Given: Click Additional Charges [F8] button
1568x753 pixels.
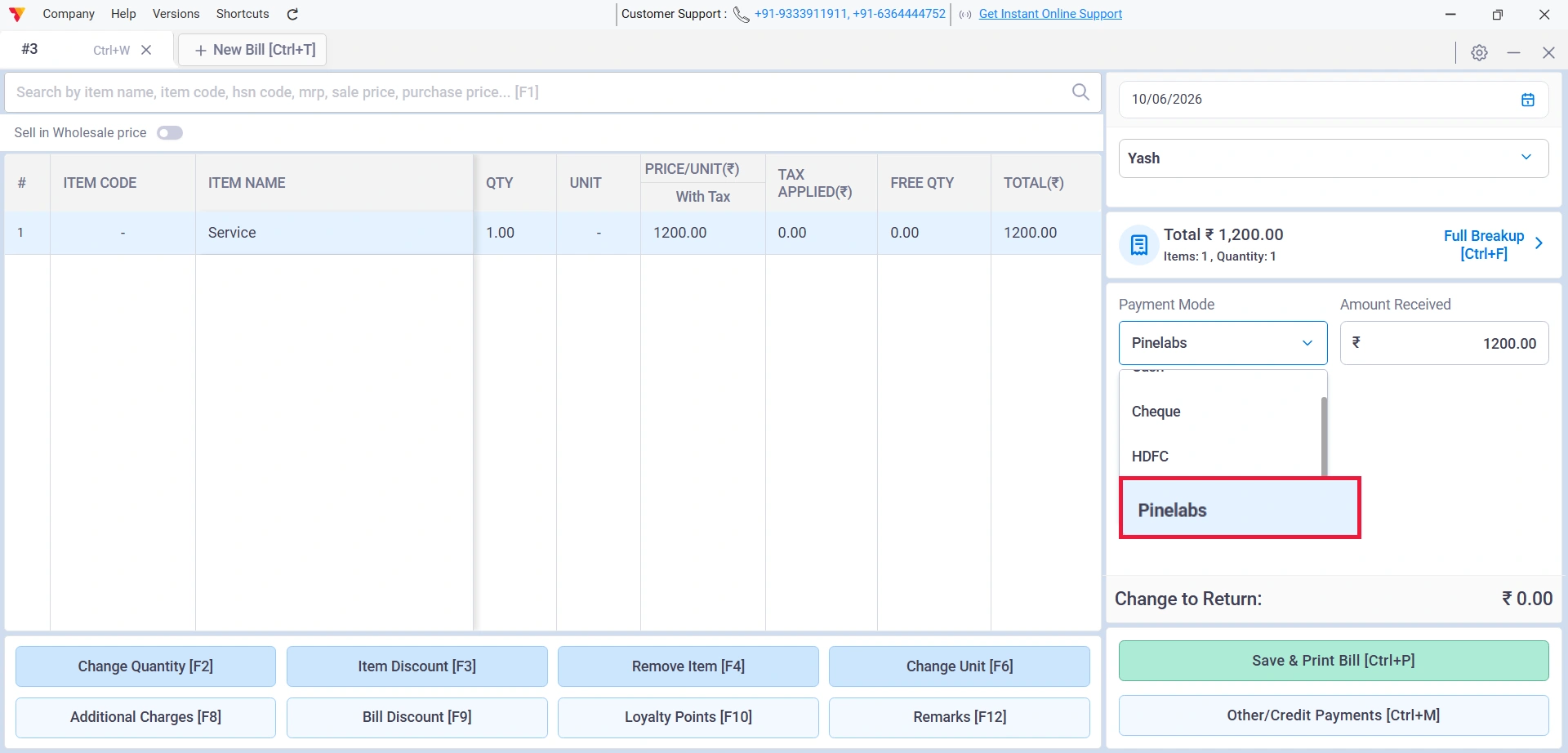Looking at the screenshot, I should pos(145,717).
